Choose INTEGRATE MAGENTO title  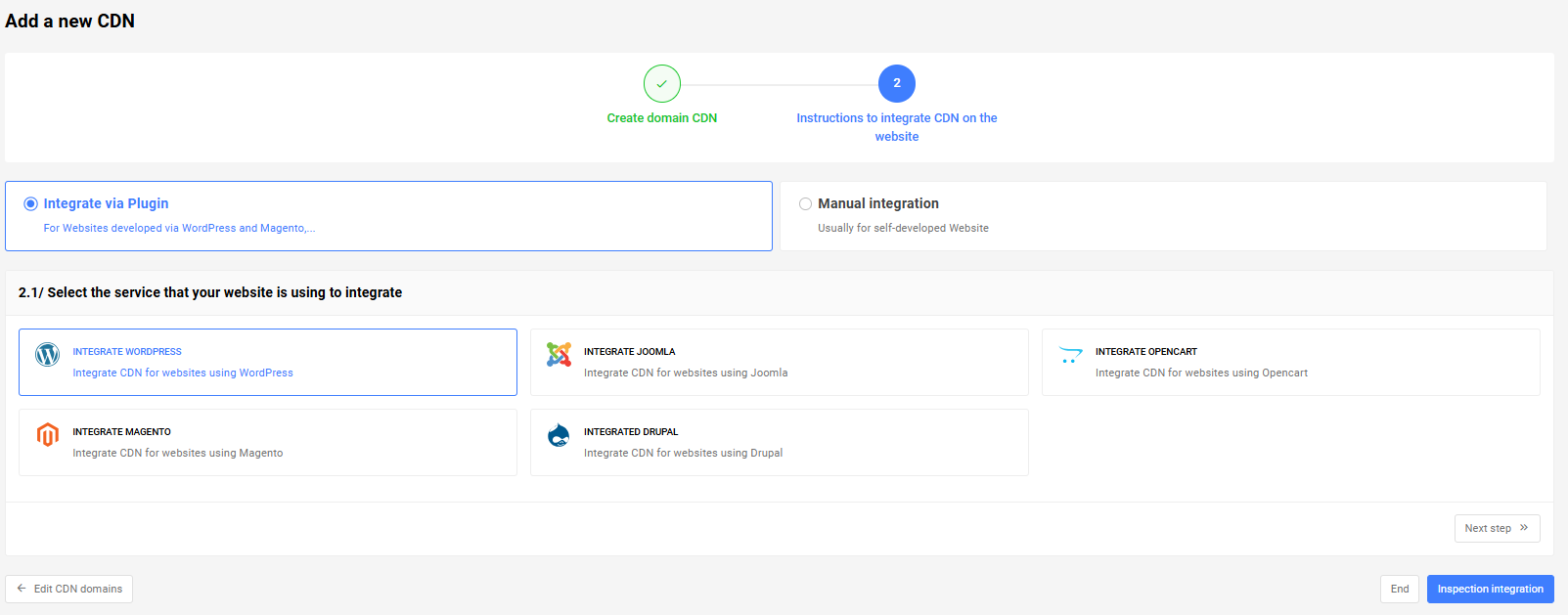(121, 432)
